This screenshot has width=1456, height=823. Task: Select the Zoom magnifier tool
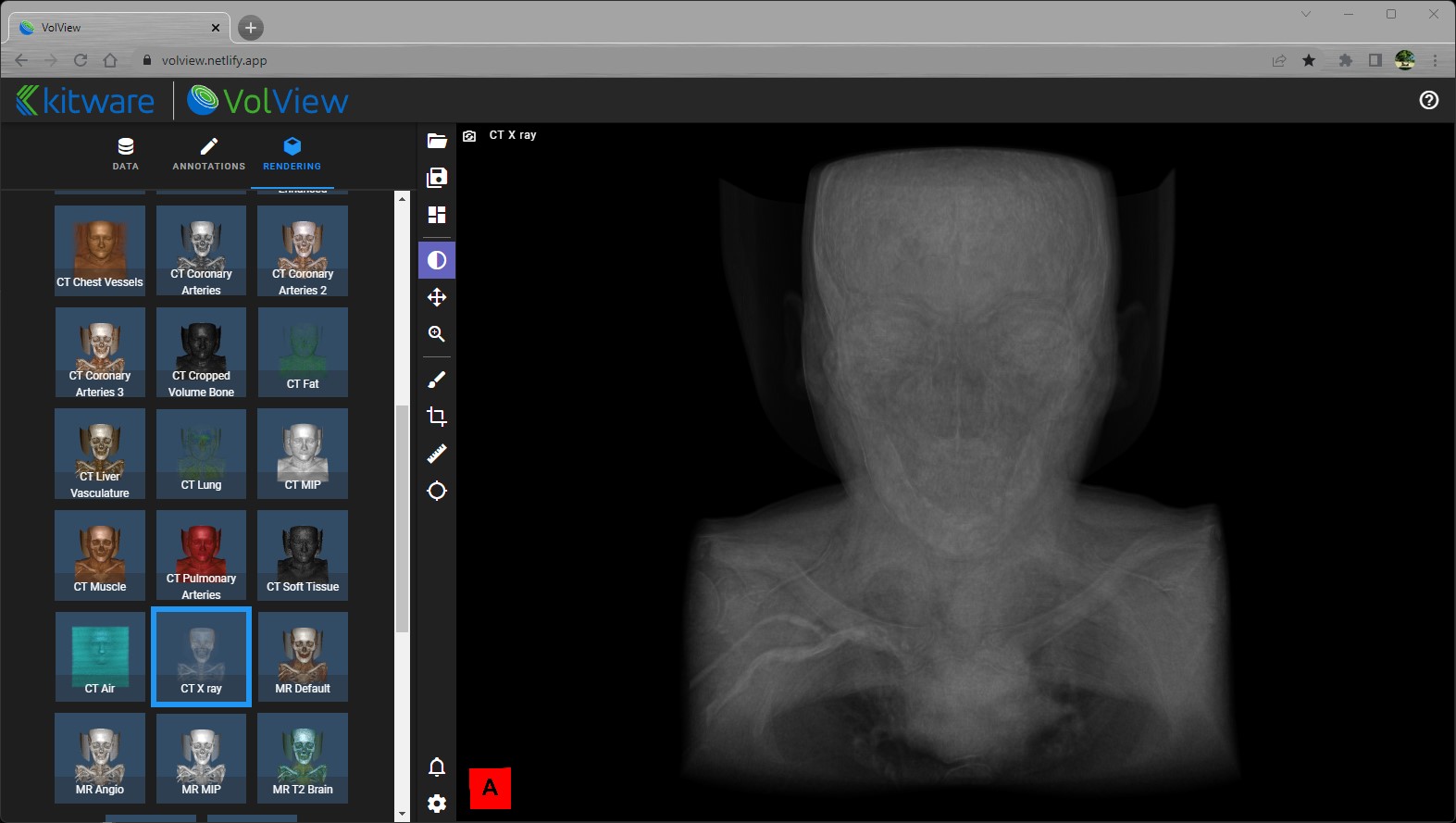click(437, 334)
